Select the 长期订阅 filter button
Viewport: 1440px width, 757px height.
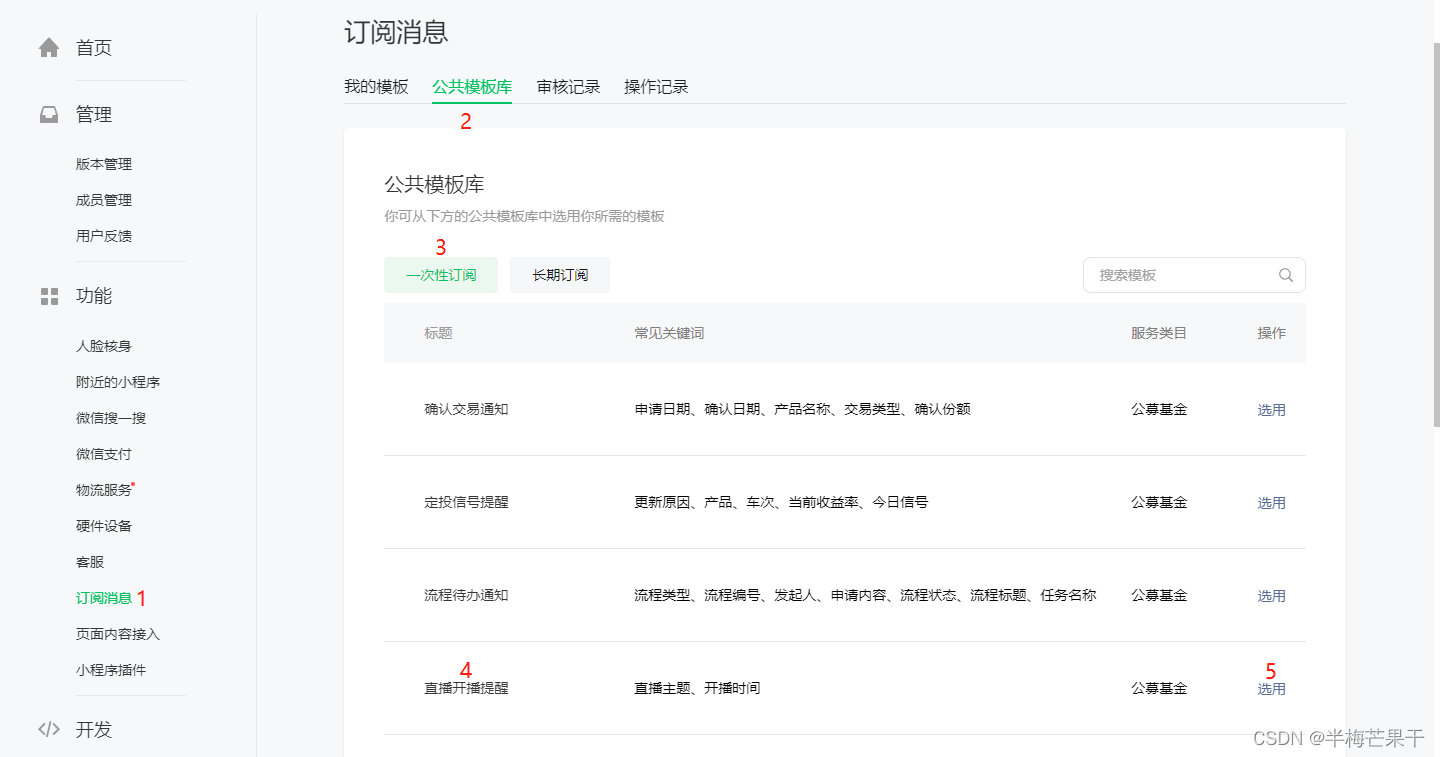click(x=560, y=275)
